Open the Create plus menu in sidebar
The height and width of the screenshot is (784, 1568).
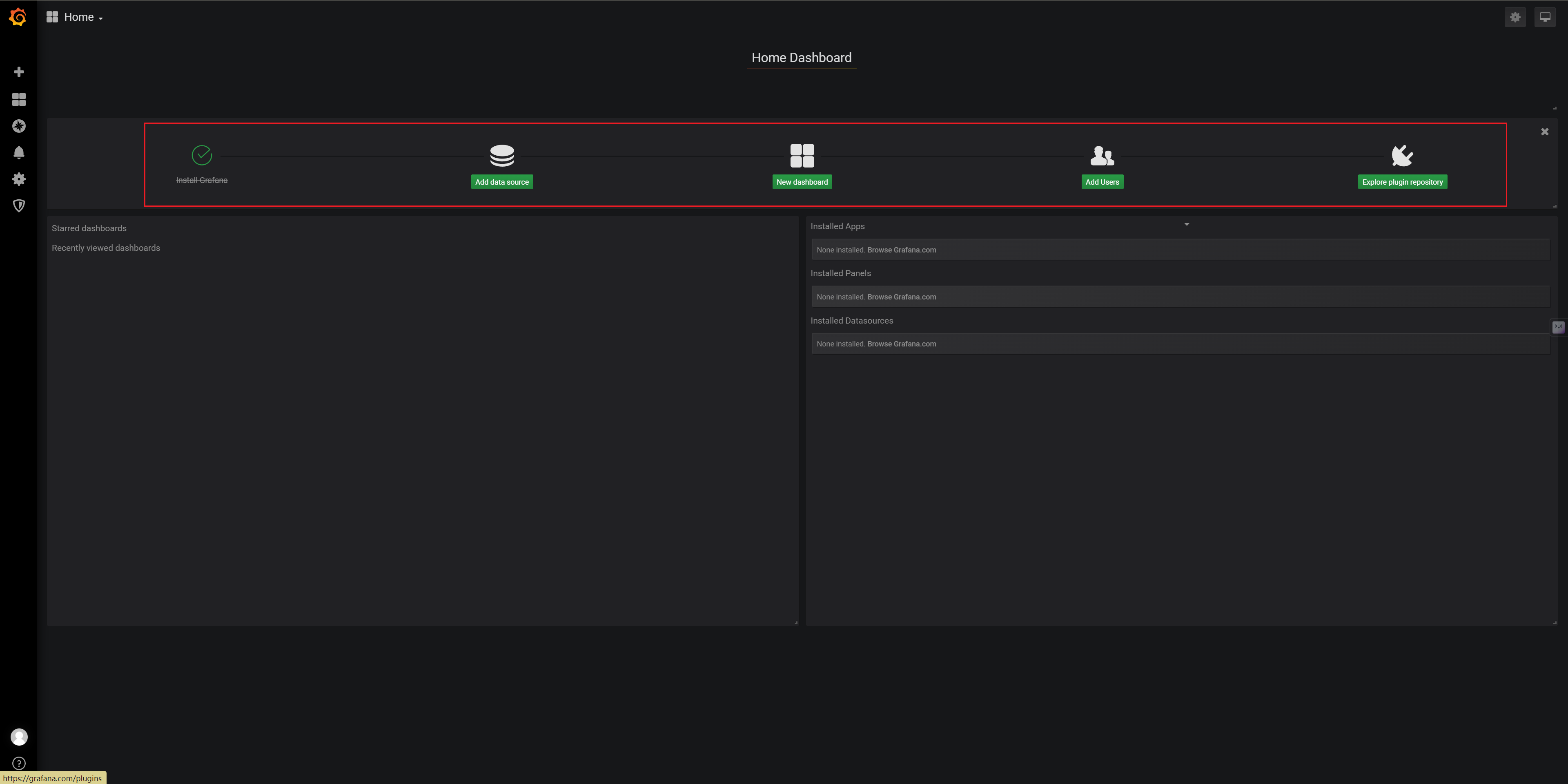19,72
